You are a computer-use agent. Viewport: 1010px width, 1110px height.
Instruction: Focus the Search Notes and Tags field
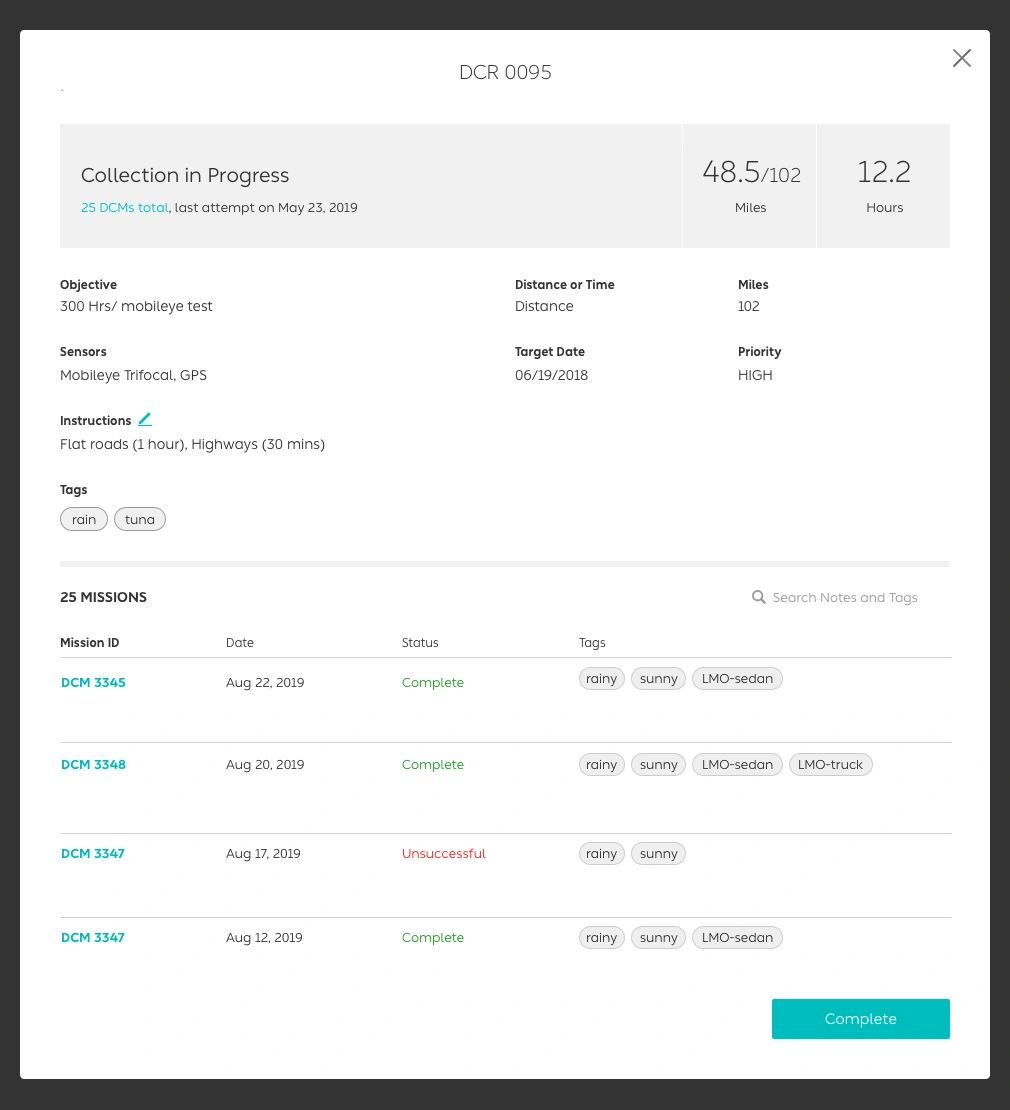pyautogui.click(x=845, y=598)
